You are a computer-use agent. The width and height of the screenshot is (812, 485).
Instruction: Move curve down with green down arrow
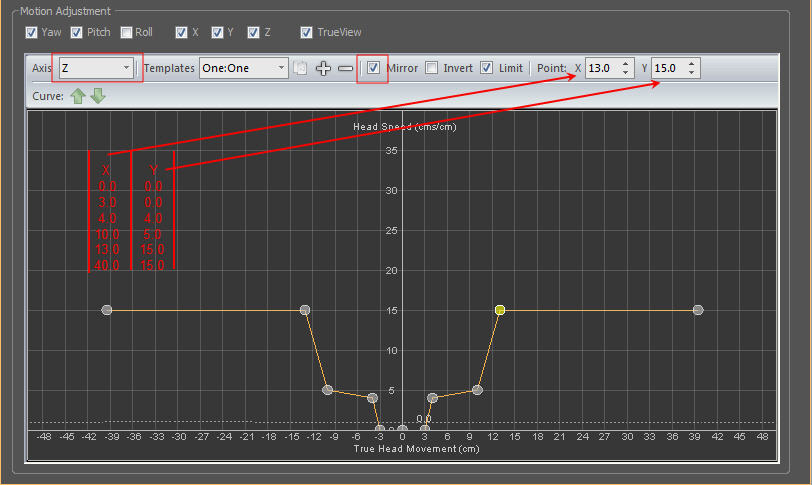coord(98,96)
